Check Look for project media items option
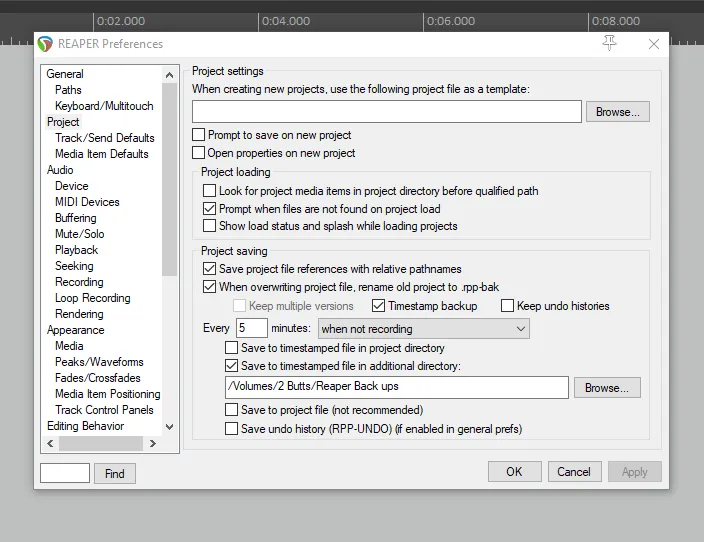704x542 pixels. 209,190
